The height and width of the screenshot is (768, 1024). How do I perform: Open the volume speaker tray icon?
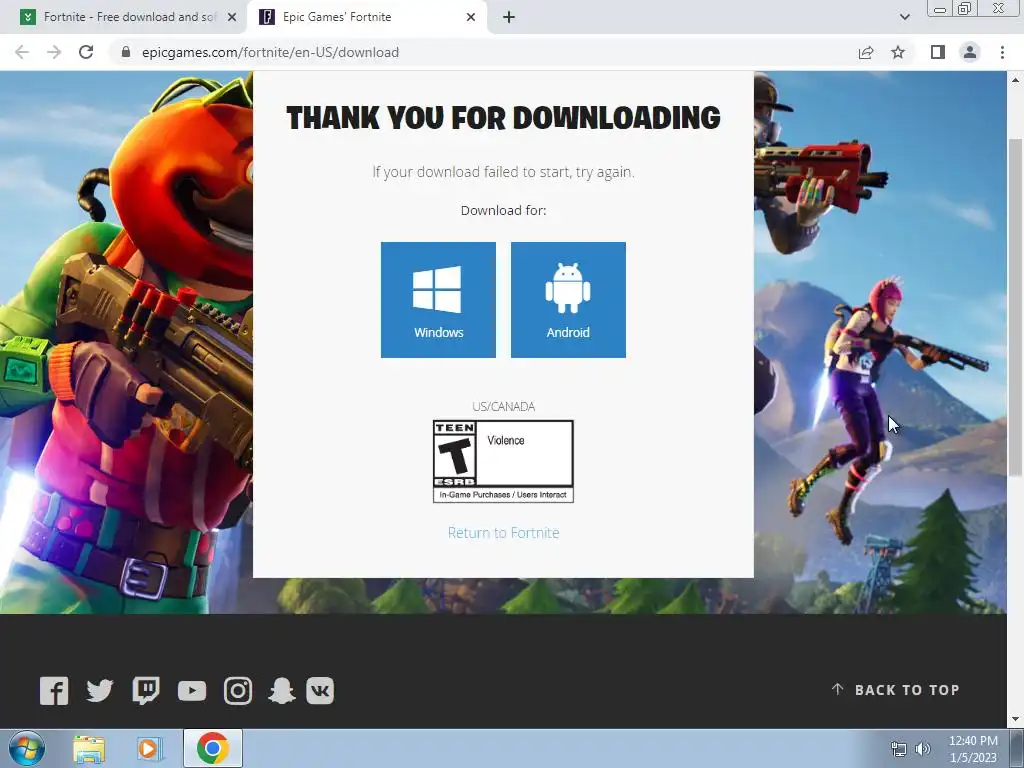(923, 749)
